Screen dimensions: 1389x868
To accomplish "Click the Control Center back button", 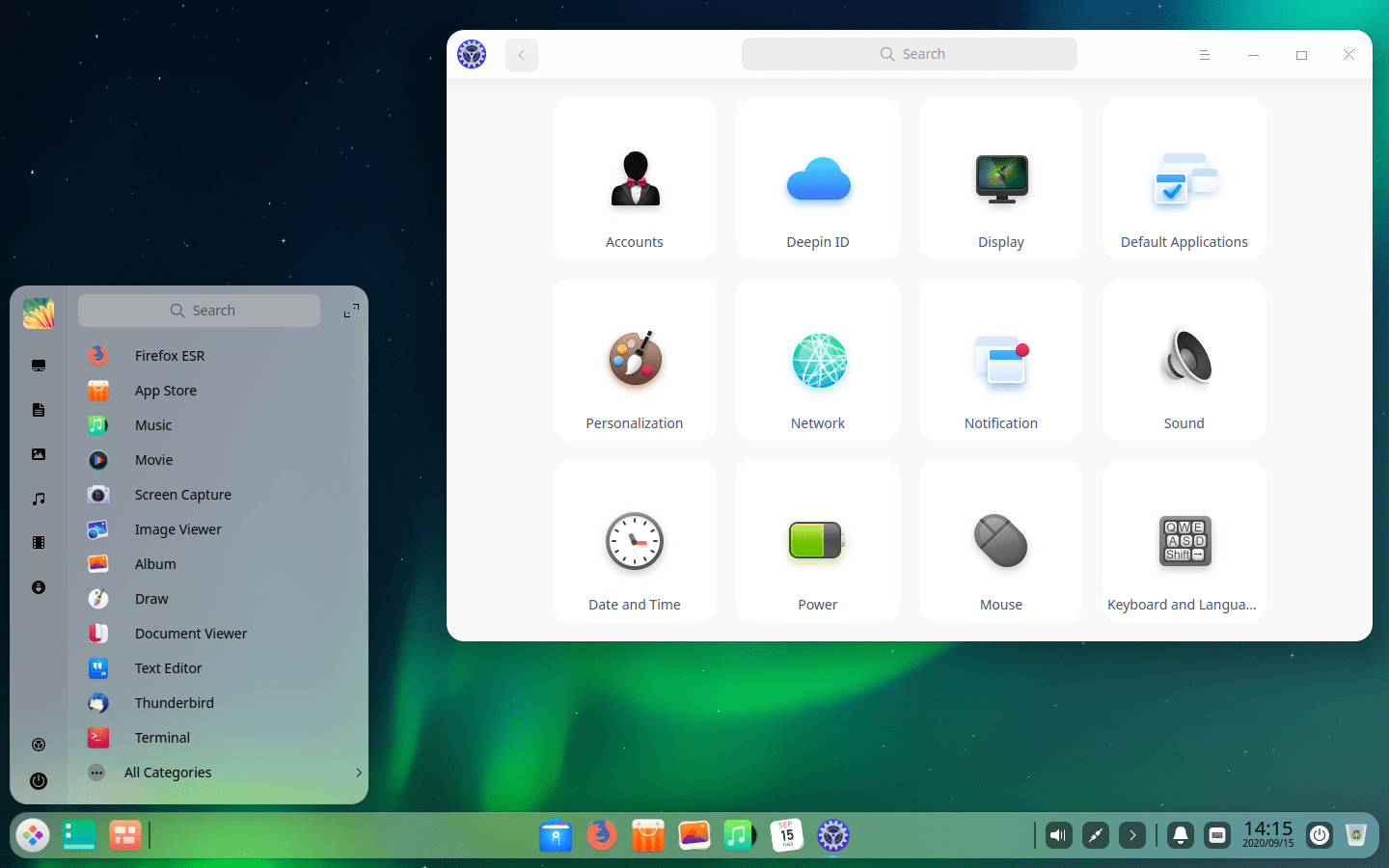I will pos(522,54).
